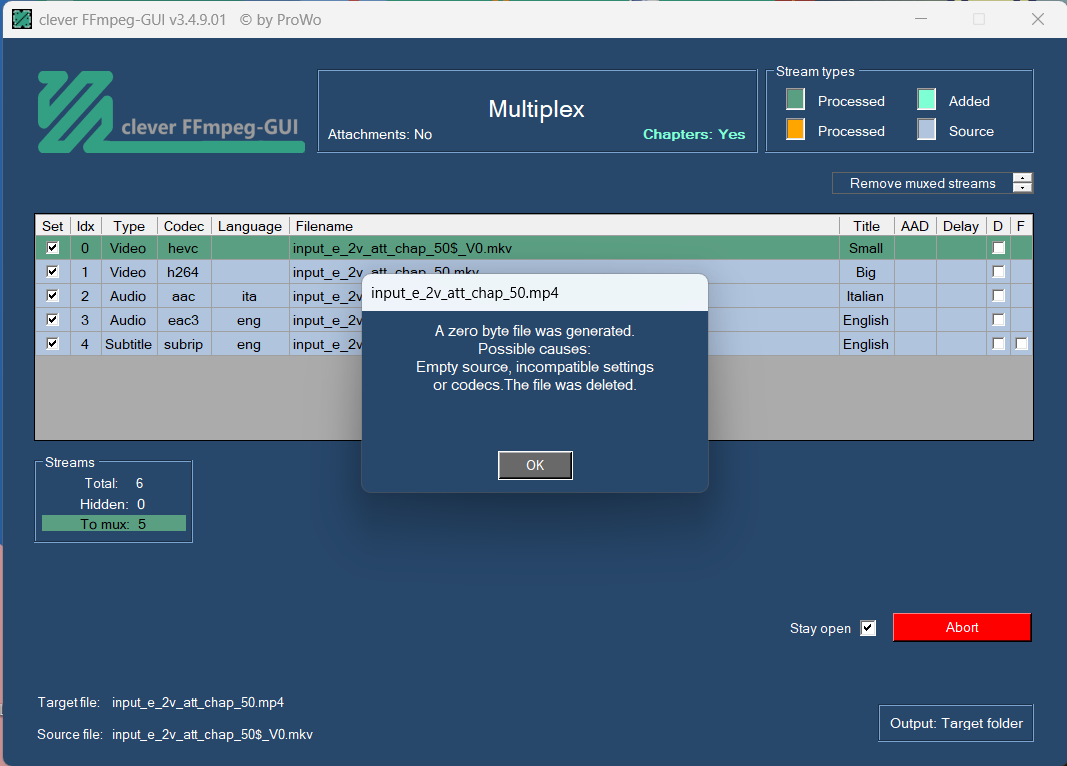The width and height of the screenshot is (1067, 766).
Task: Click the orange Processed color swatch
Action: click(795, 129)
